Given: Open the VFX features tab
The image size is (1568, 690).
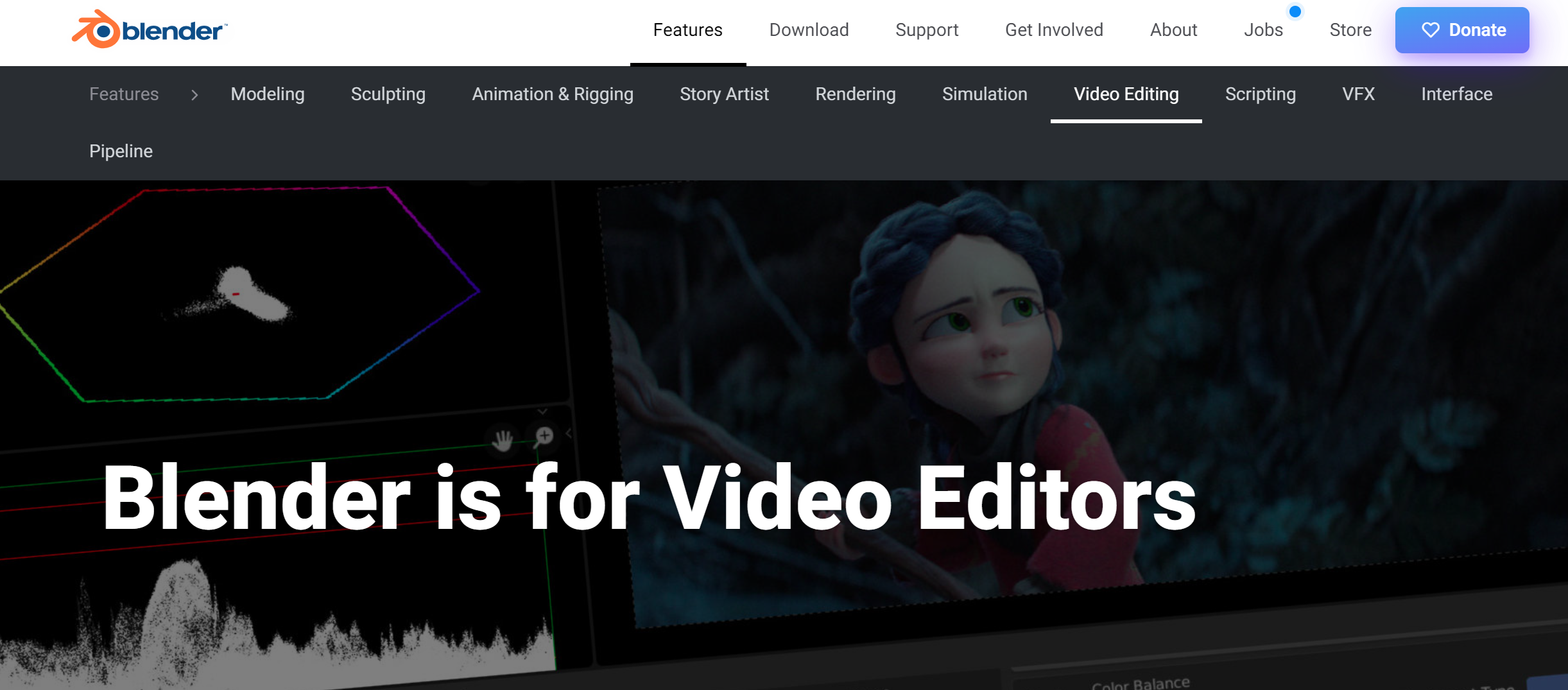Looking at the screenshot, I should click(x=1358, y=94).
